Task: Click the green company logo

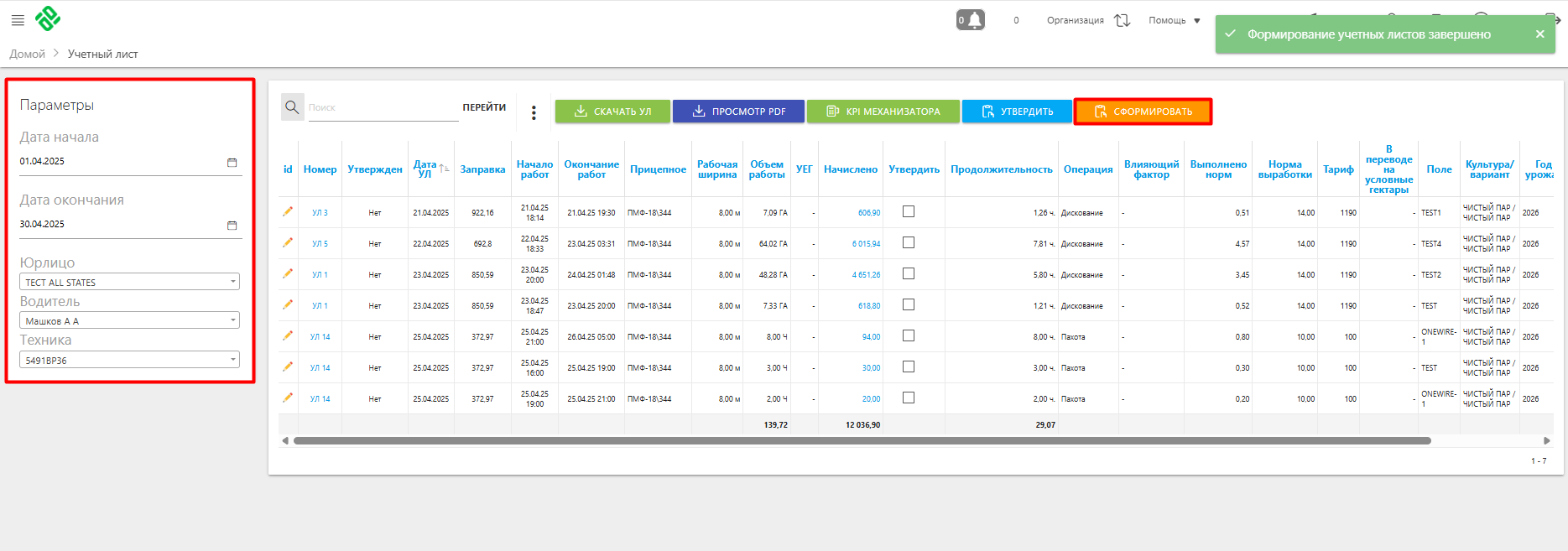Action: point(48,18)
